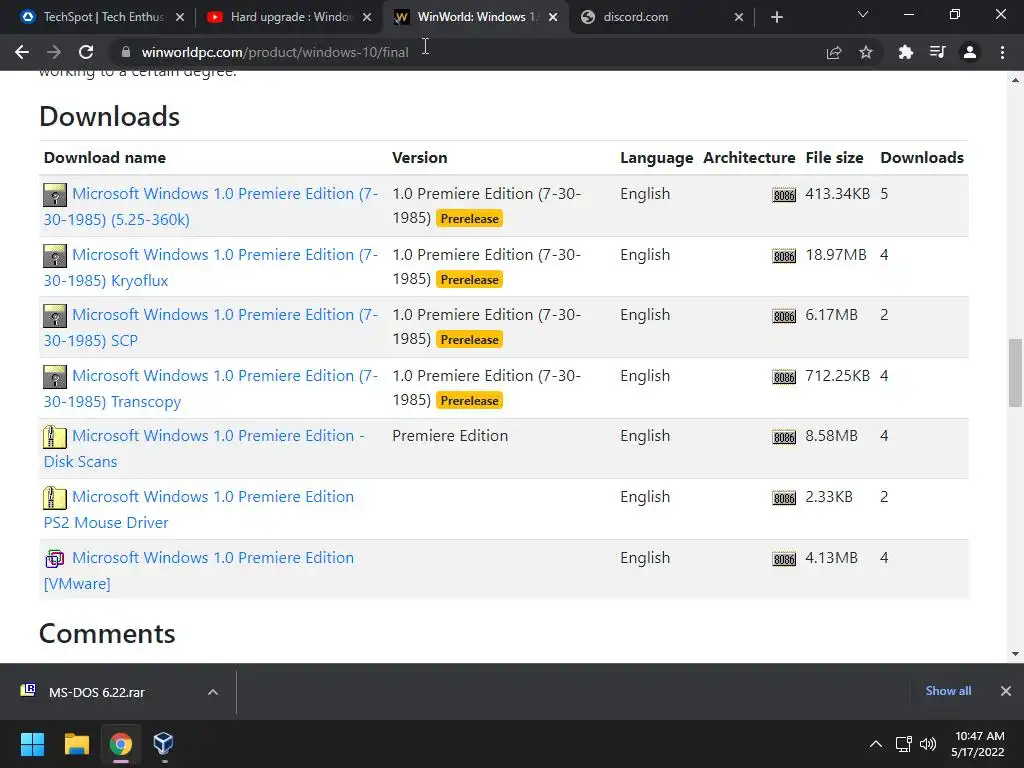Click the VMware image icon
The width and height of the screenshot is (1024, 768).
pos(55,559)
